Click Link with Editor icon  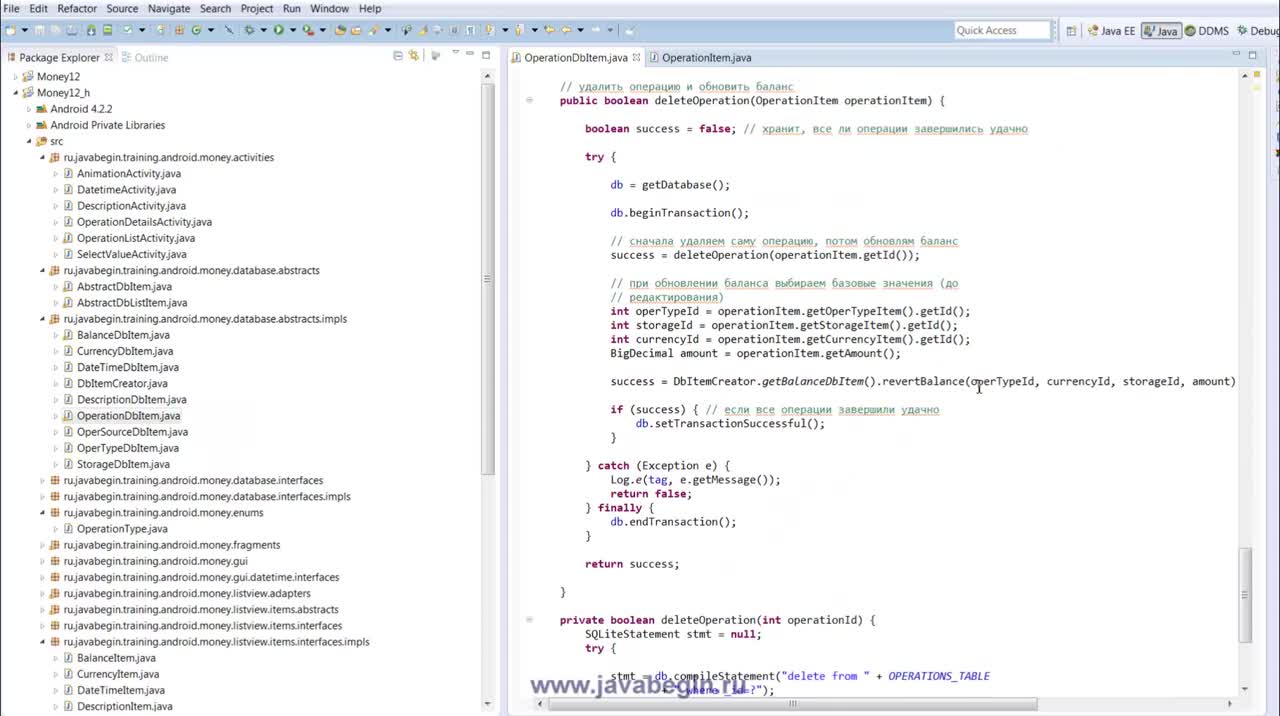[413, 56]
